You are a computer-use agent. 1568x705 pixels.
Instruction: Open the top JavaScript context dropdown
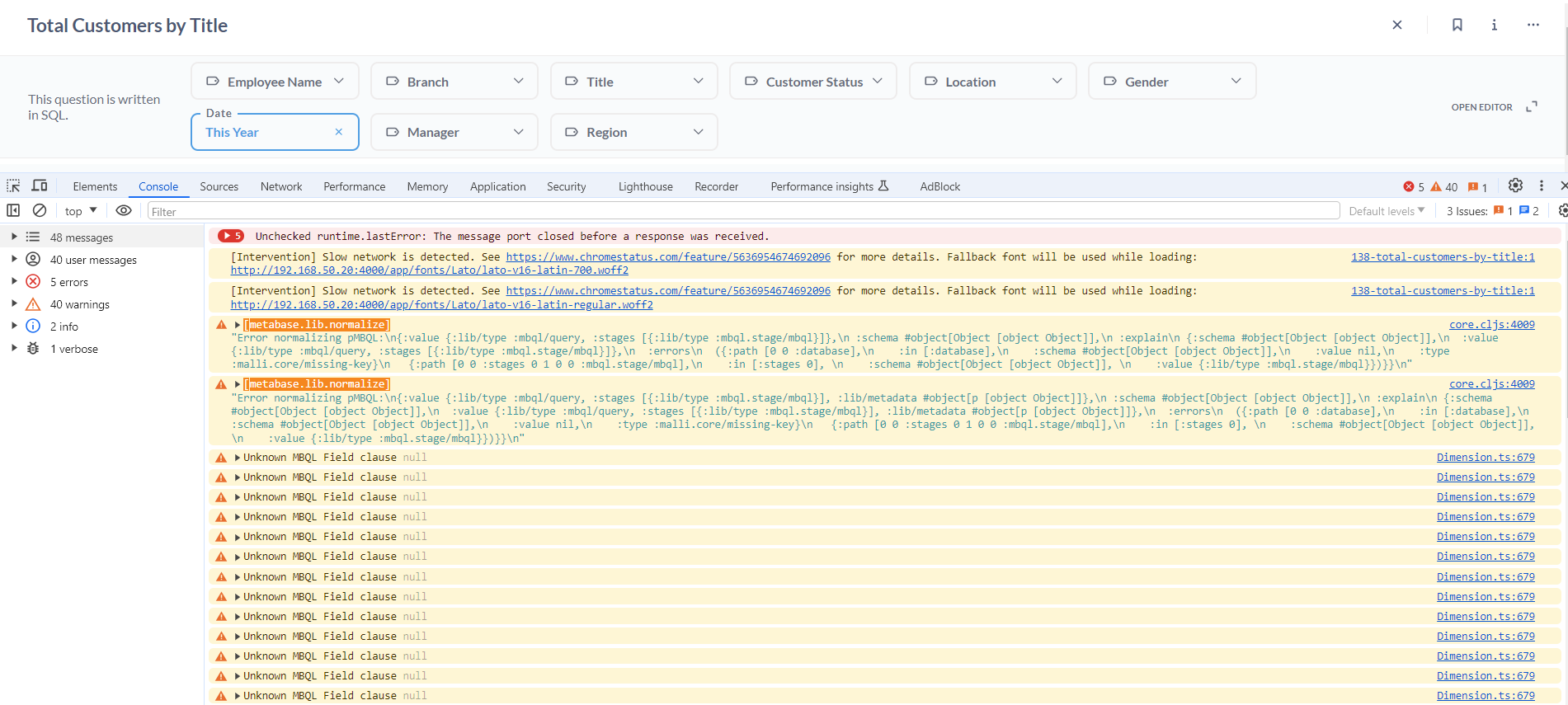(81, 211)
